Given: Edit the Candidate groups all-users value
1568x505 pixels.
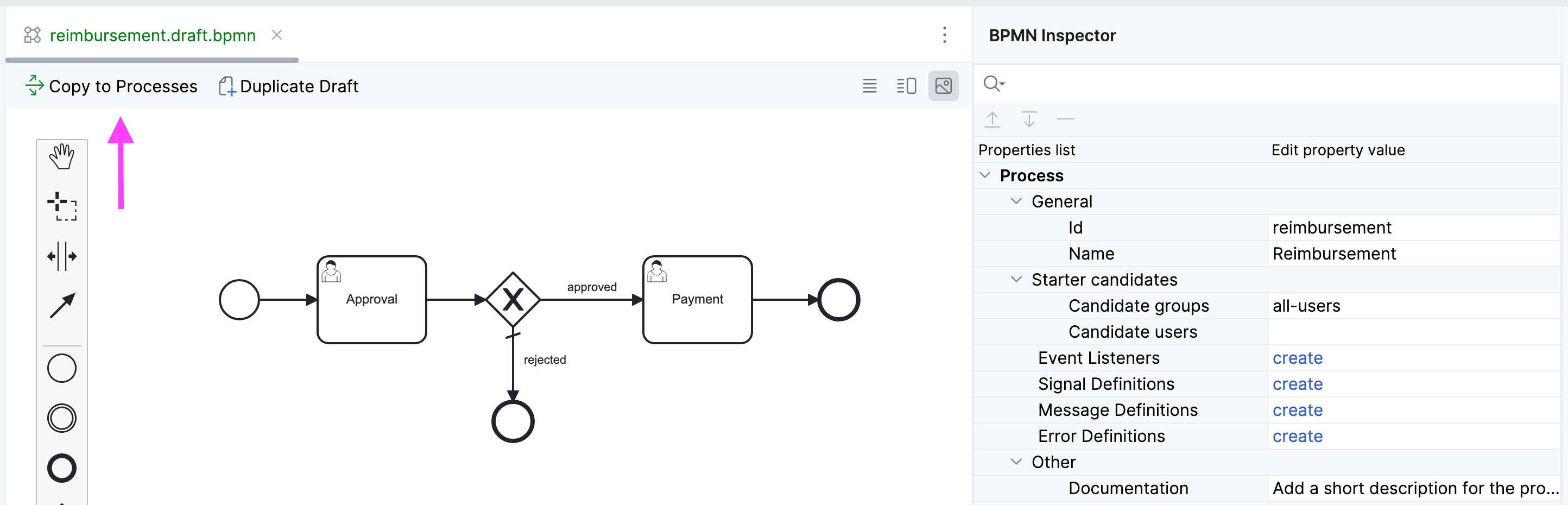Looking at the screenshot, I should [1306, 305].
